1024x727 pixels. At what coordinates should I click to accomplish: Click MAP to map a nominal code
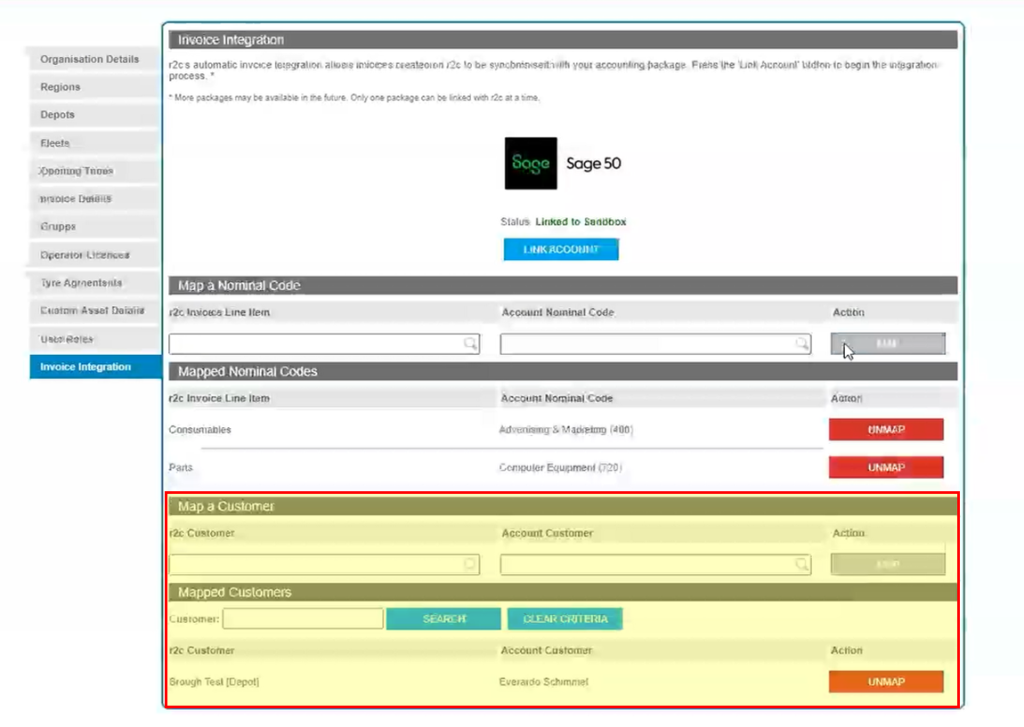[886, 343]
